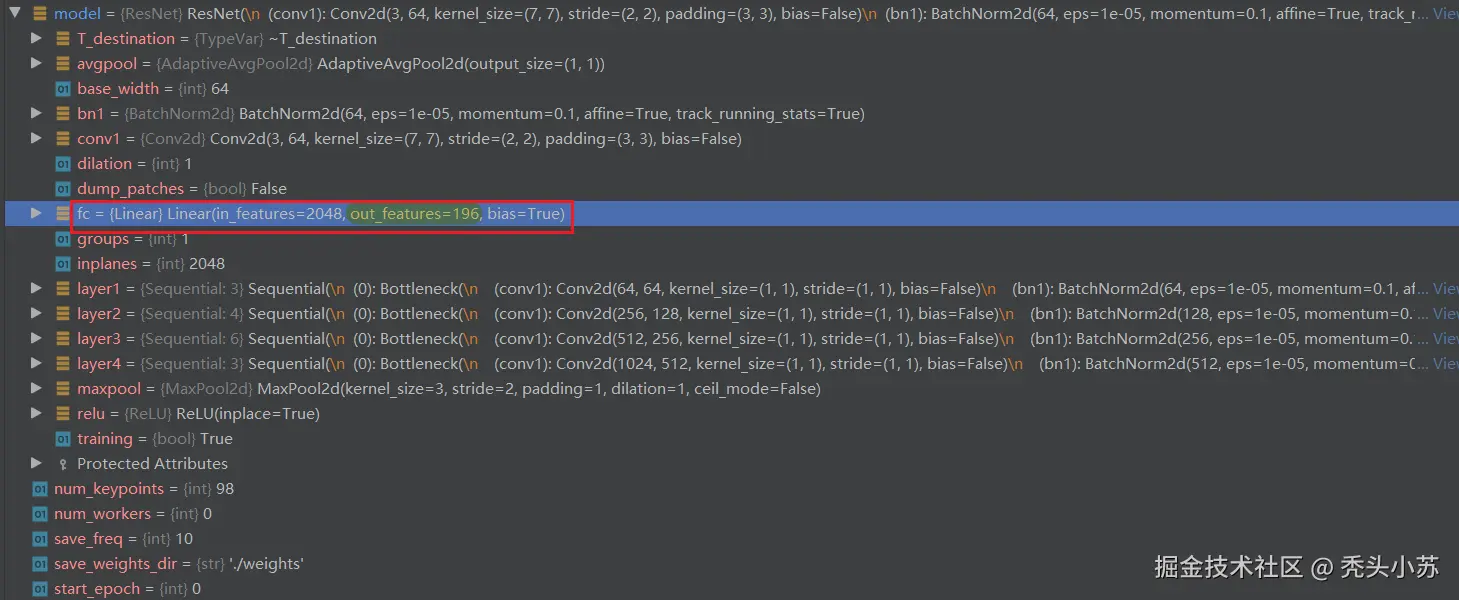Select the ReLU(inplace=True) value text
The width and height of the screenshot is (1459, 600).
coord(248,414)
